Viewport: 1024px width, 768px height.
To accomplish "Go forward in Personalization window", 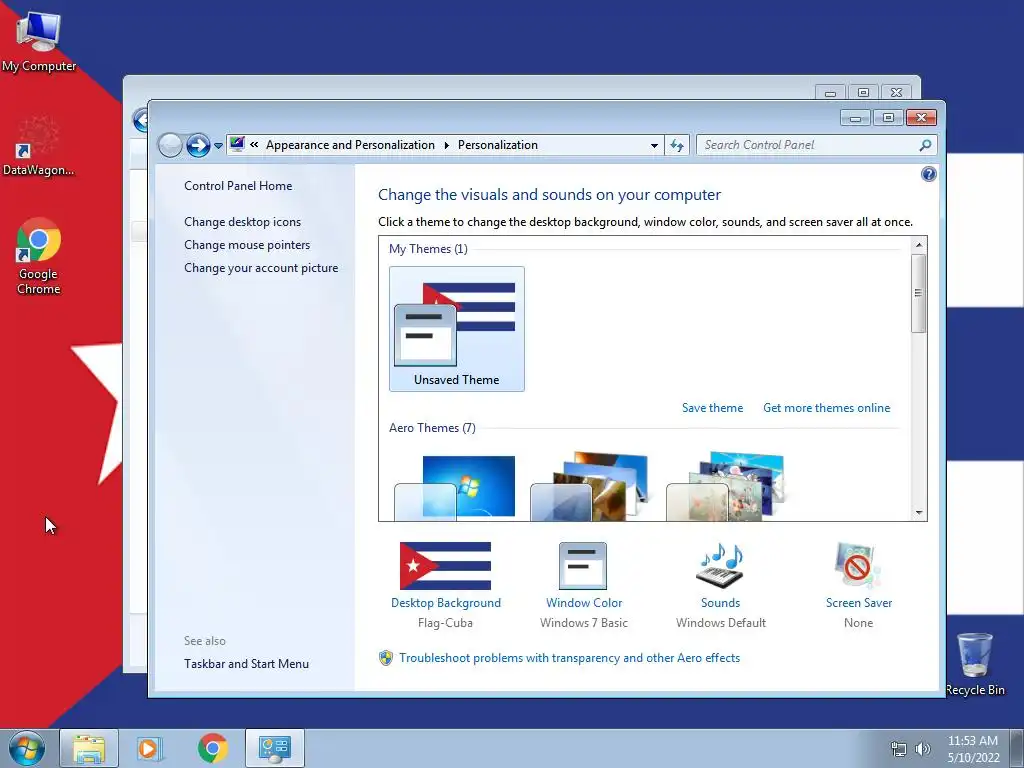I will coord(198,145).
